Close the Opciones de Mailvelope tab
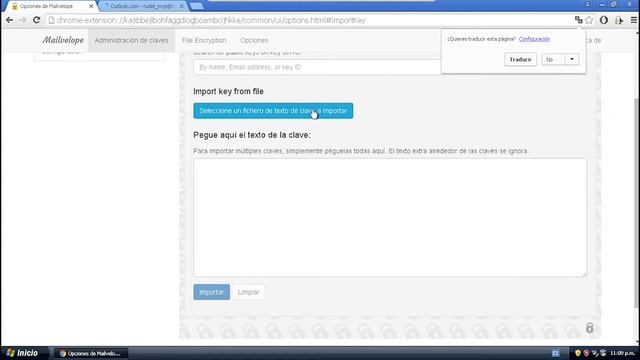The width and height of the screenshot is (640, 360). pos(91,6)
